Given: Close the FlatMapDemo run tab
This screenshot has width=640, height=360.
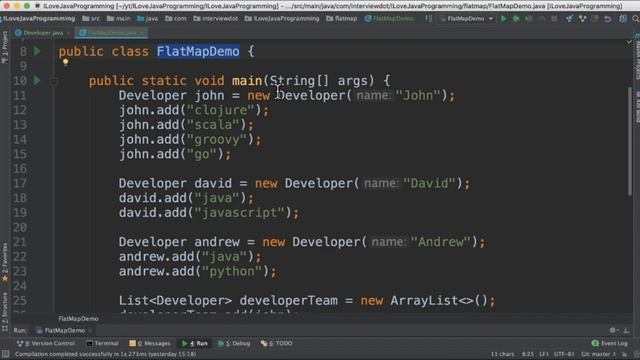Looking at the screenshot, I should pyautogui.click(x=90, y=331).
